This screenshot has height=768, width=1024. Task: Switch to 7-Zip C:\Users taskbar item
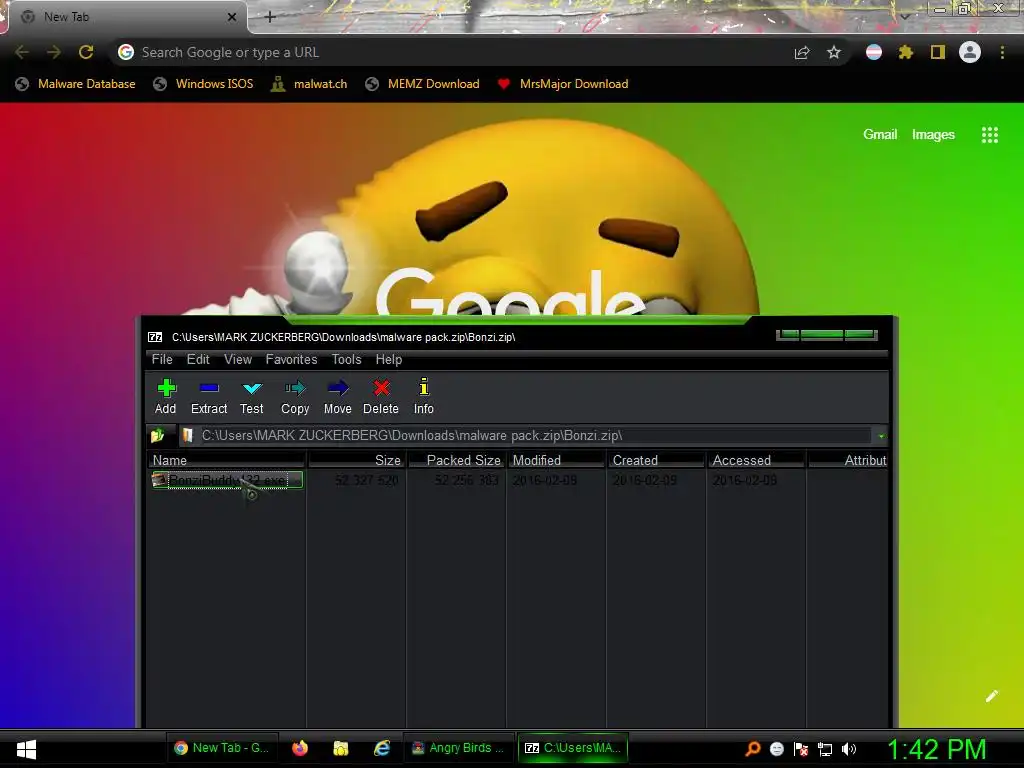click(573, 748)
